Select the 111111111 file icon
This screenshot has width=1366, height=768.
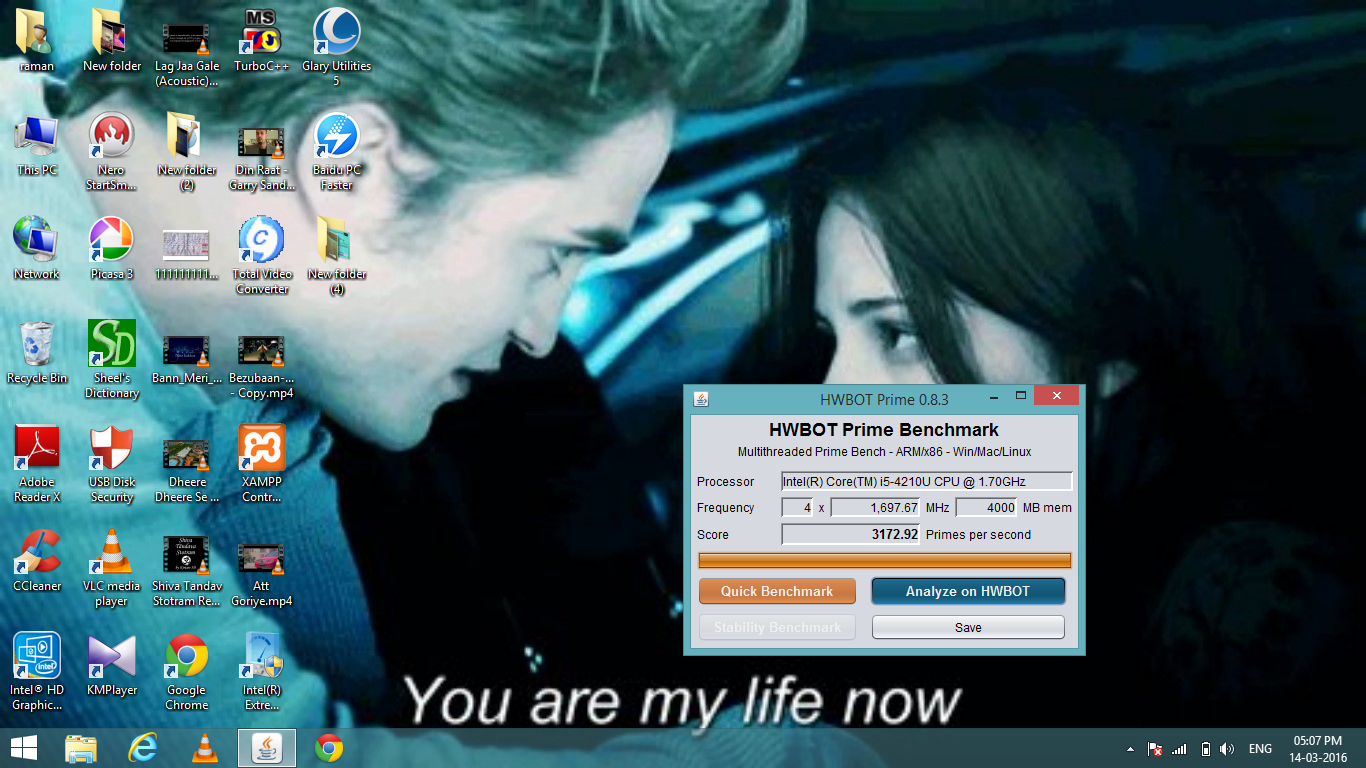pos(186,245)
